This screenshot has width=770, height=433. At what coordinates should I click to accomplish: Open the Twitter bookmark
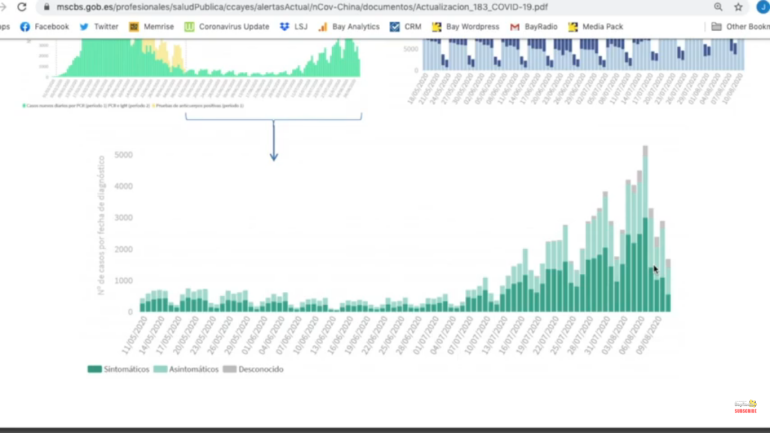point(99,27)
